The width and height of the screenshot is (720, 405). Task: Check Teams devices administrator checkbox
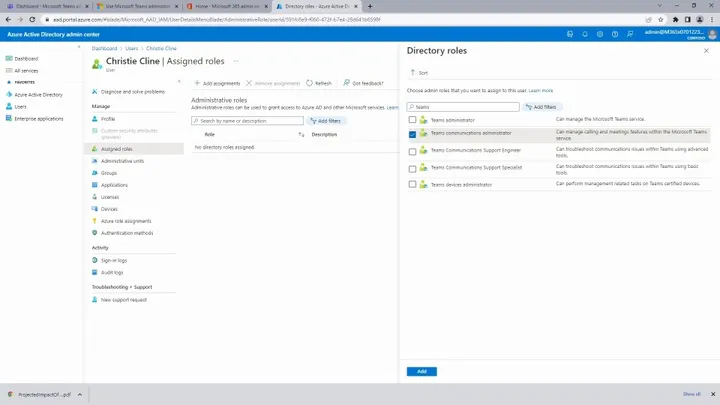pos(412,184)
